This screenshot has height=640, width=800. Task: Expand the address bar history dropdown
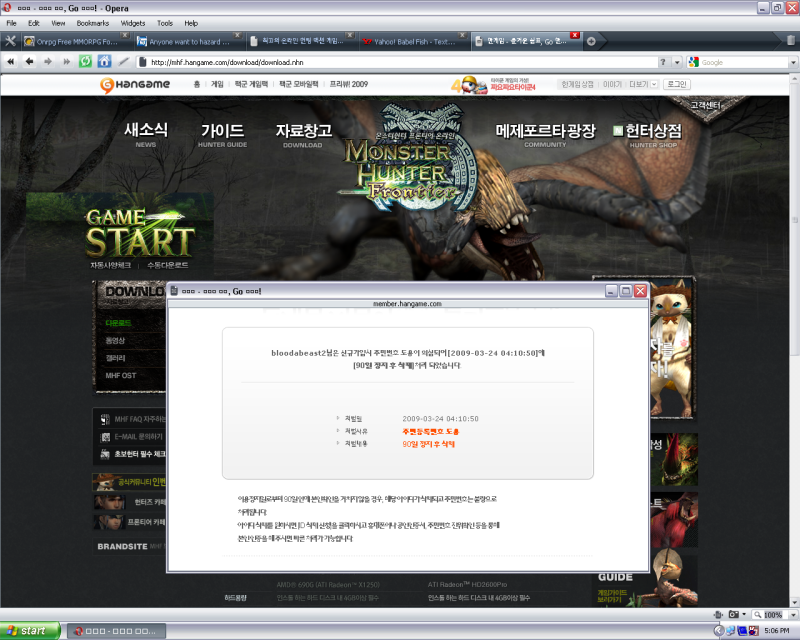tap(677, 62)
